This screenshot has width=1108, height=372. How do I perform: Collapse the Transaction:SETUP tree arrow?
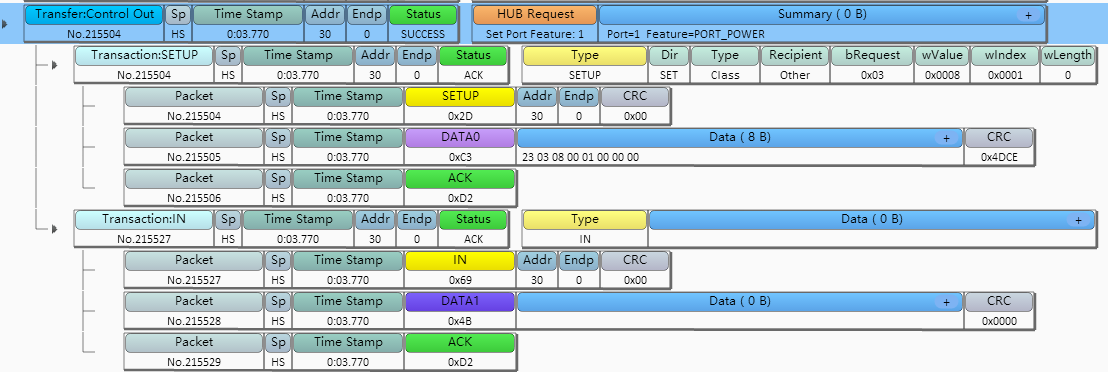click(x=54, y=65)
